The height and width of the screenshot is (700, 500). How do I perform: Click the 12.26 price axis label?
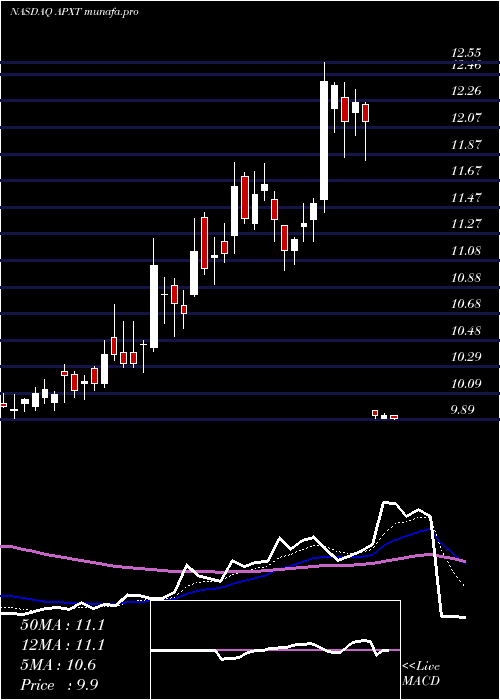point(466,92)
